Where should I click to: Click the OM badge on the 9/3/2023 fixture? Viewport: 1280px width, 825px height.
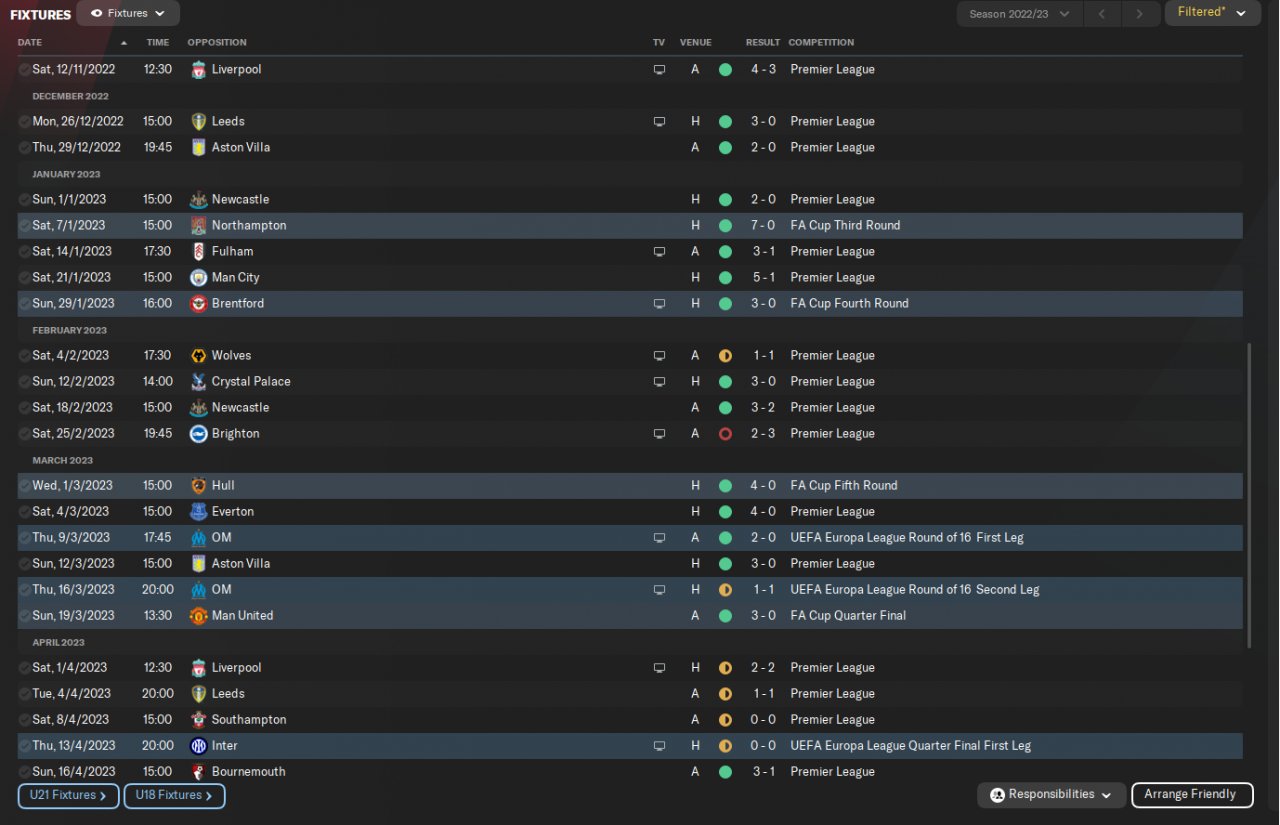(198, 538)
